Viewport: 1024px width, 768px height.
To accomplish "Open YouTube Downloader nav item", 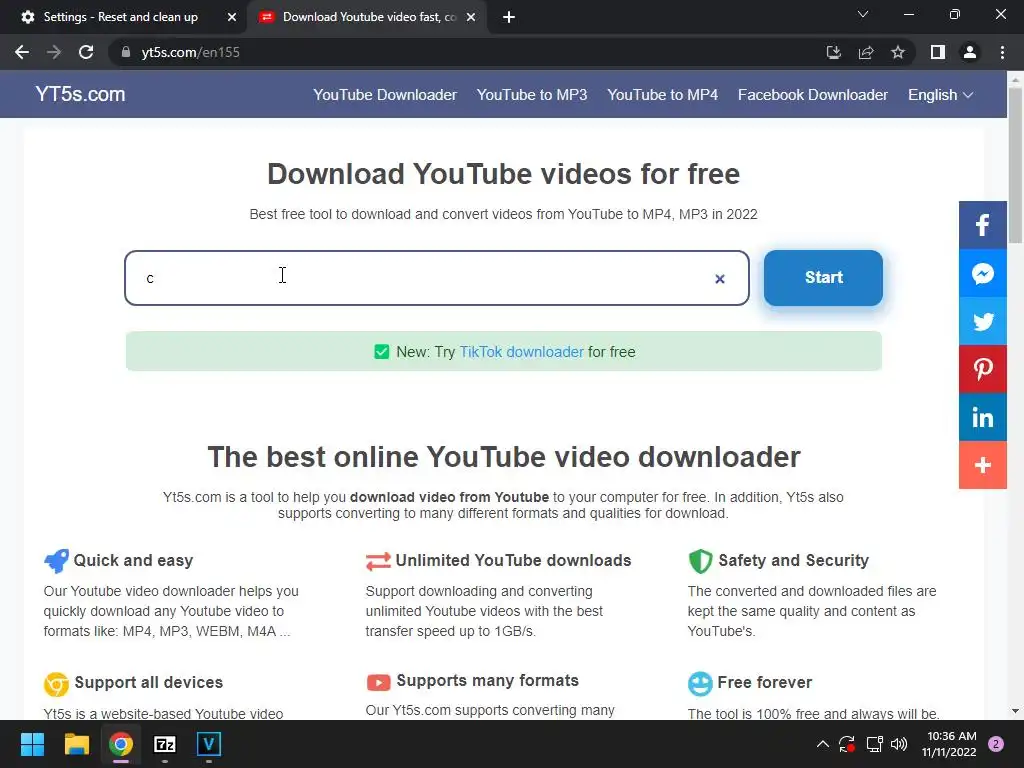I will pos(385,95).
